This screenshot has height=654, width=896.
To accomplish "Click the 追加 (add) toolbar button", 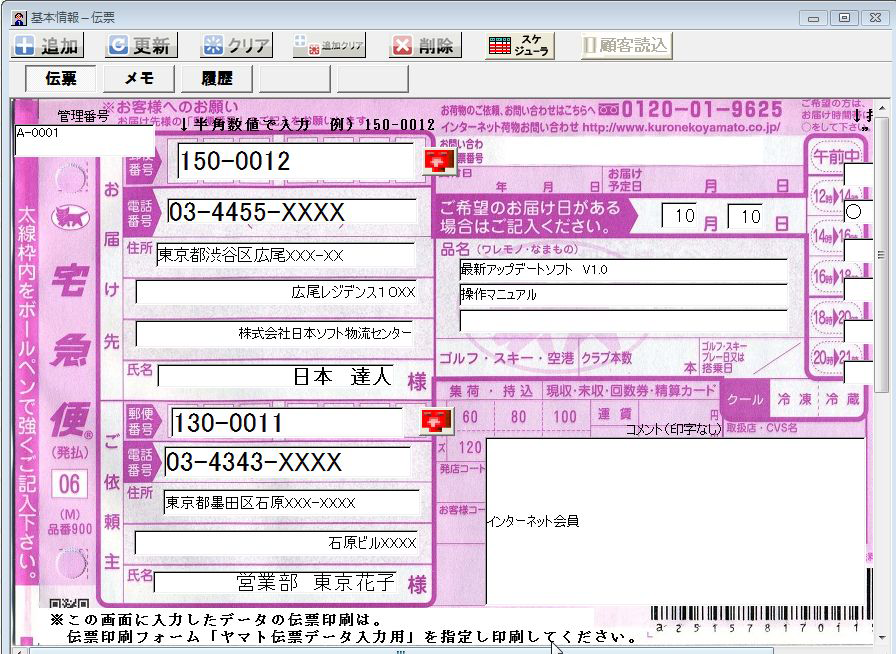I will click(47, 45).
